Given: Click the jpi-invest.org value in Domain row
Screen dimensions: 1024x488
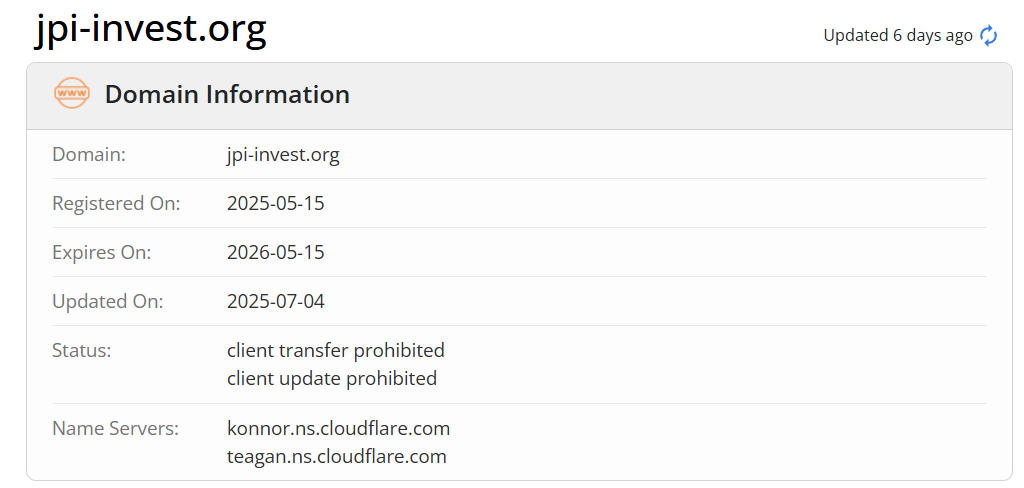Looking at the screenshot, I should [283, 155].
